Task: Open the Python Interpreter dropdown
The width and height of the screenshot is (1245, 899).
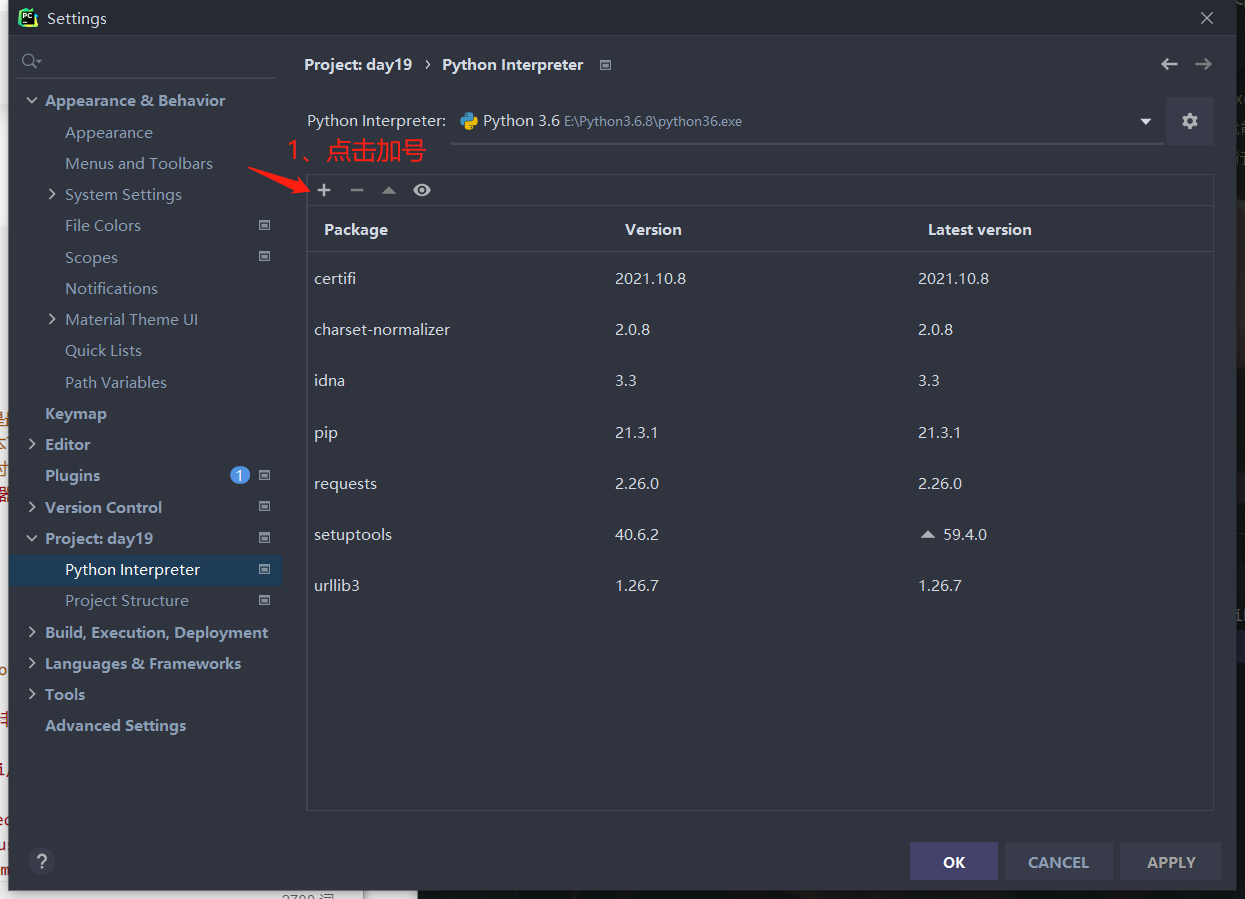Action: click(x=807, y=121)
